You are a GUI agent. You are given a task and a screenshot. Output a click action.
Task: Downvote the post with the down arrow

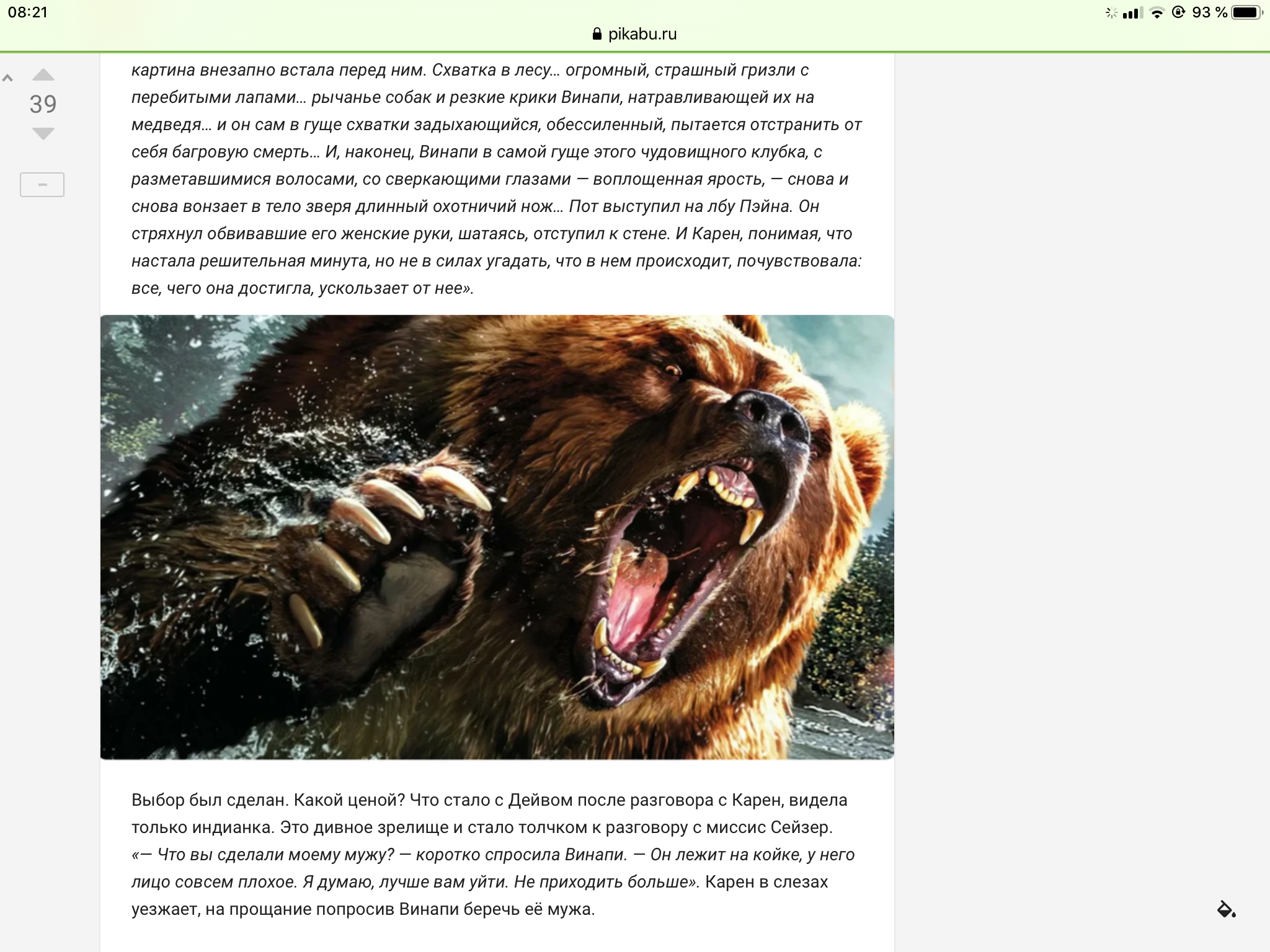[x=43, y=133]
